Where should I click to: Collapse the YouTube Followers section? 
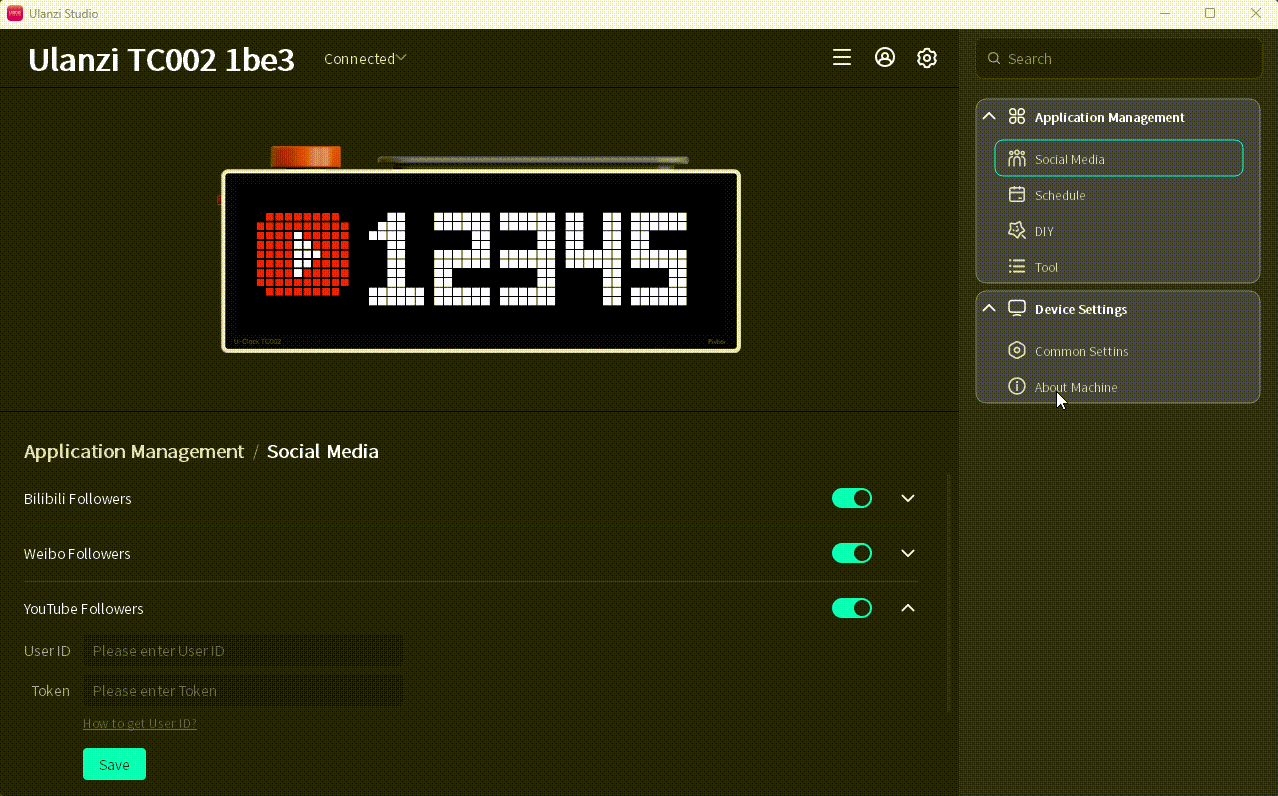coord(908,608)
